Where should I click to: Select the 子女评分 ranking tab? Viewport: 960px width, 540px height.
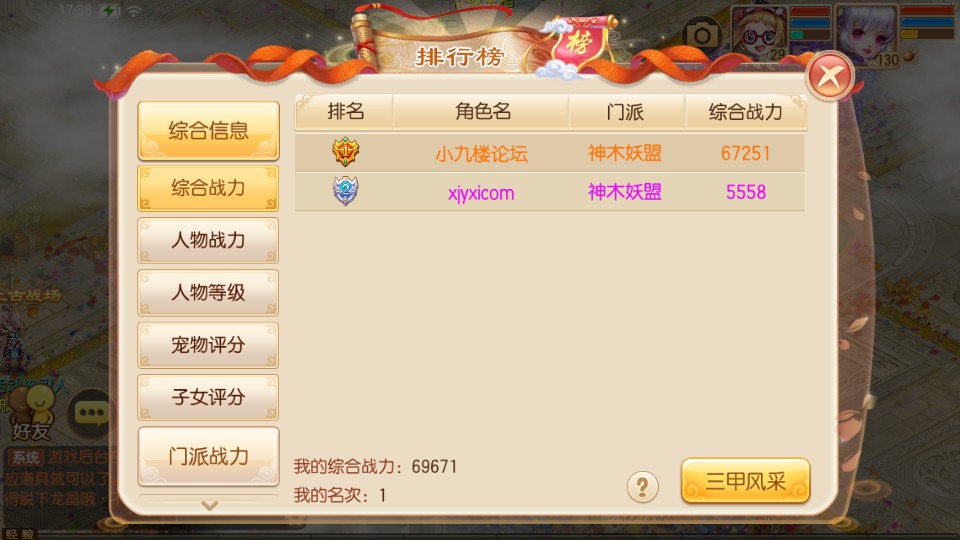[x=208, y=397]
